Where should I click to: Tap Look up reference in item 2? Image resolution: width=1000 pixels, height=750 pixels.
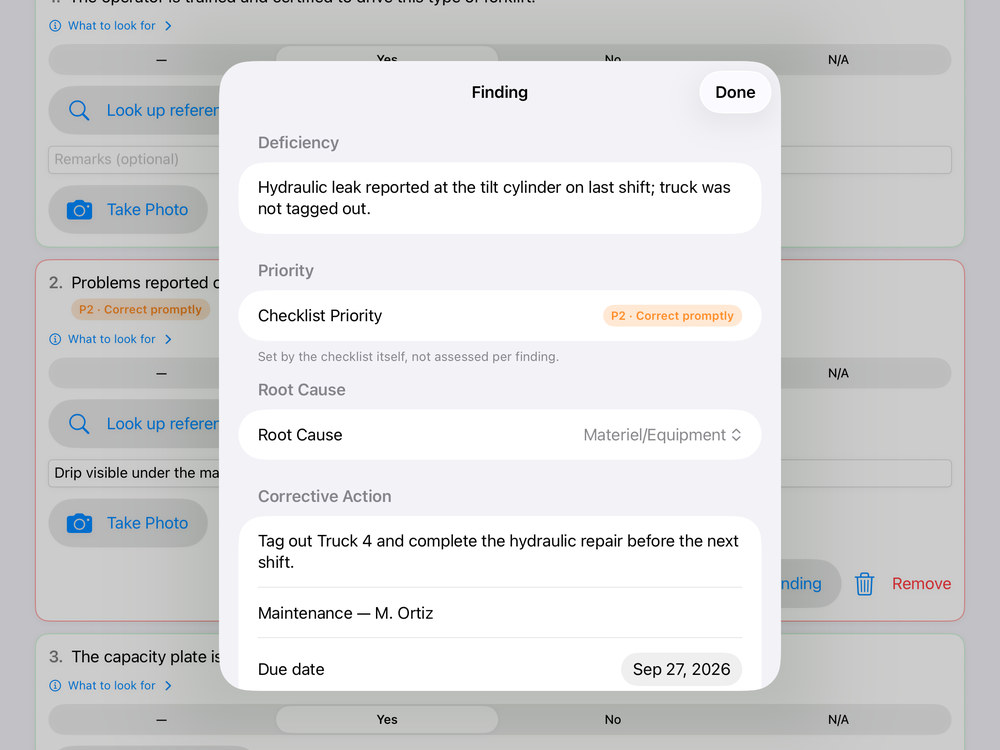(135, 424)
